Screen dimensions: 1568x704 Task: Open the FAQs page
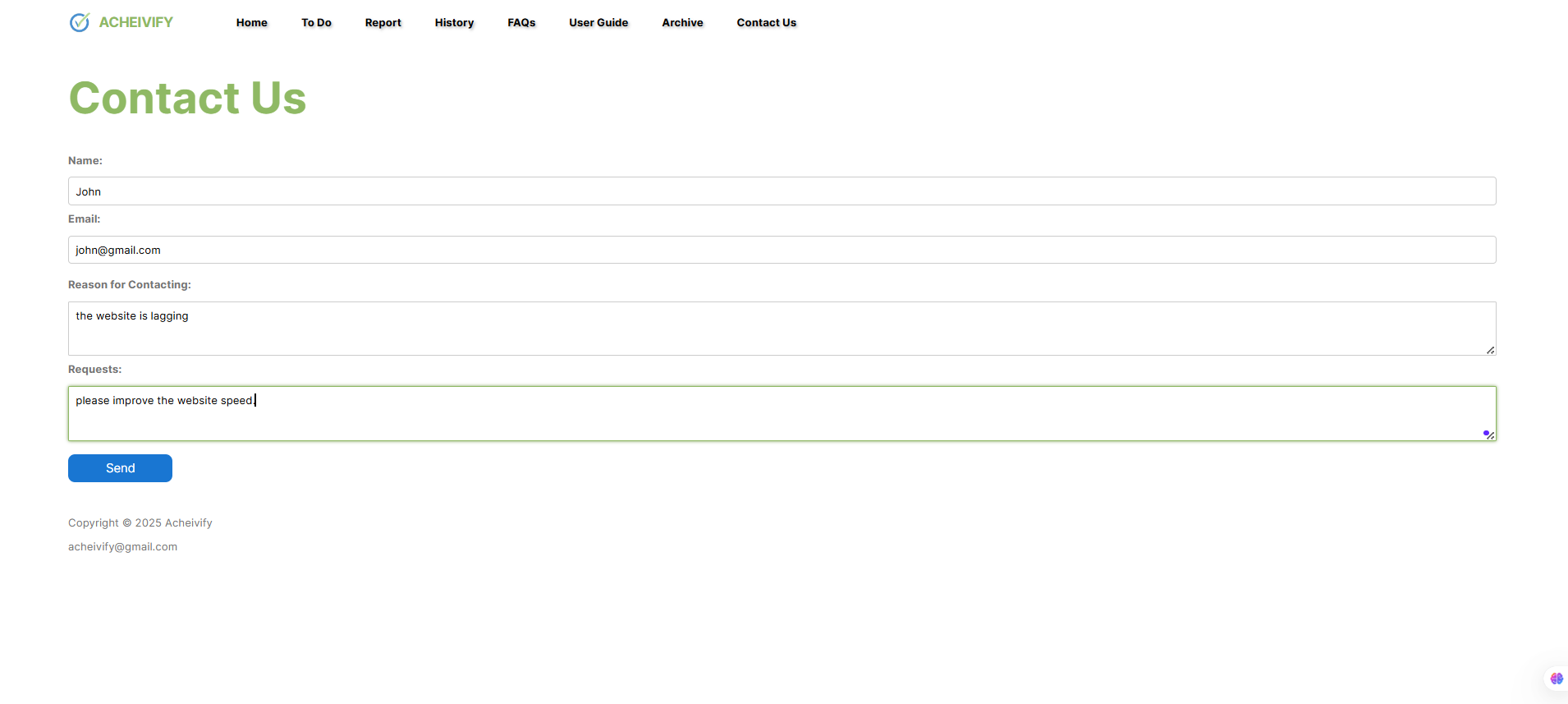coord(521,22)
